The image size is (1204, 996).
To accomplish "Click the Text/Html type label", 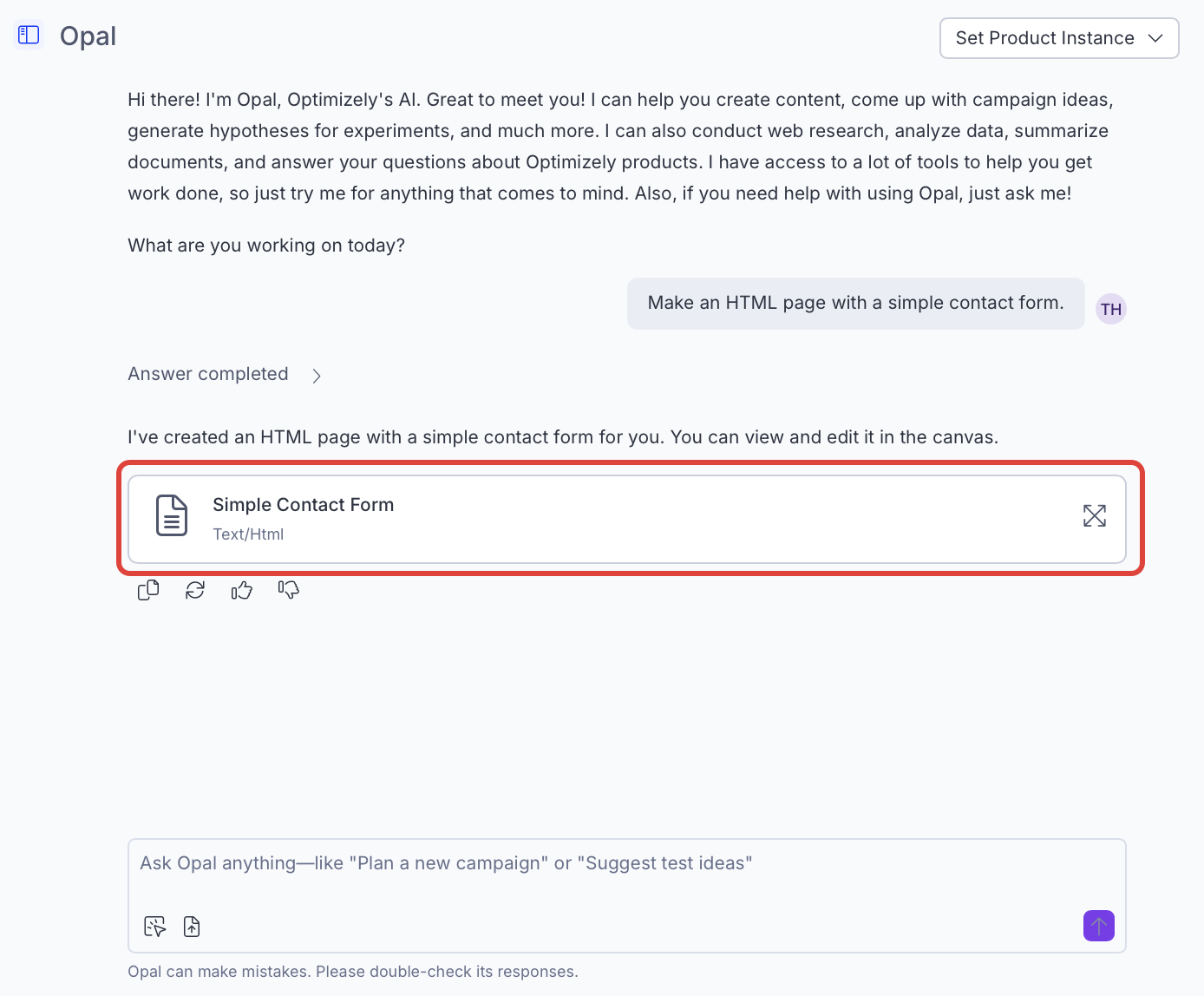I will coord(248,534).
